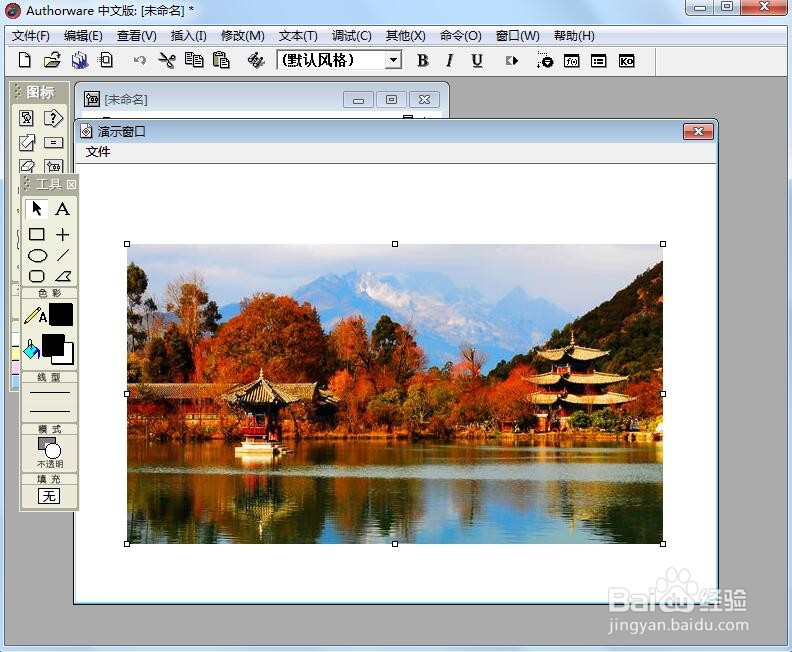
Task: Select the Ellipse tool
Action: [37, 256]
